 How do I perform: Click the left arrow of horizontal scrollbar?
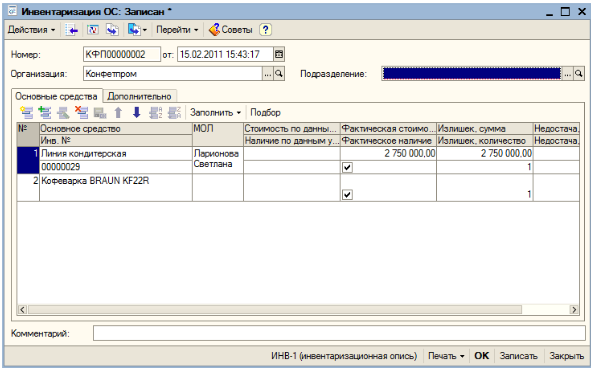pos(22,310)
